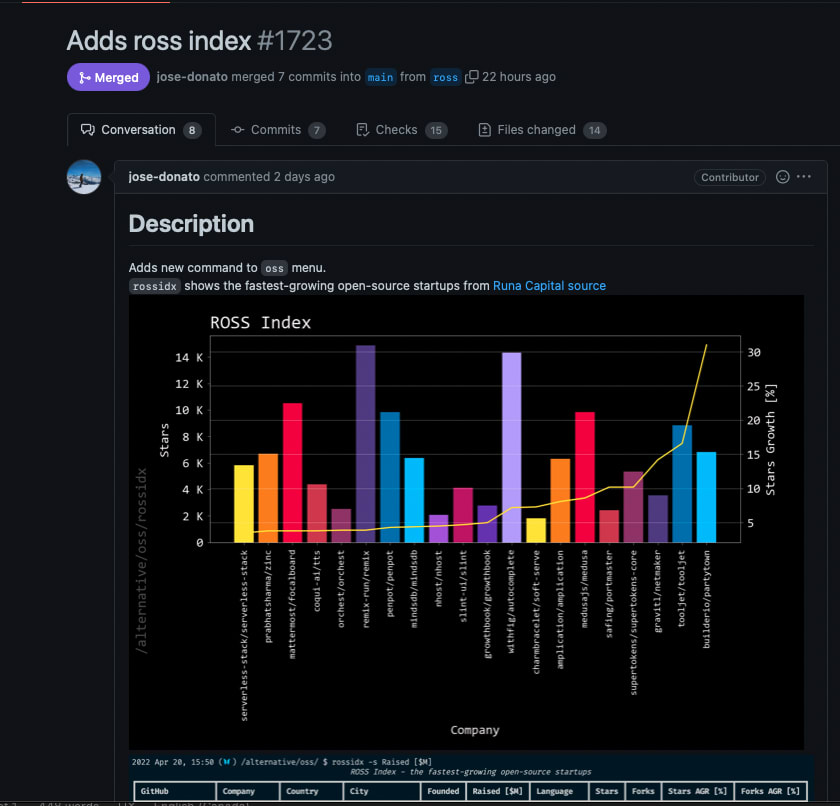The width and height of the screenshot is (840, 806).
Task: Click the rossidx terminal table screenshot
Action: [x=471, y=778]
